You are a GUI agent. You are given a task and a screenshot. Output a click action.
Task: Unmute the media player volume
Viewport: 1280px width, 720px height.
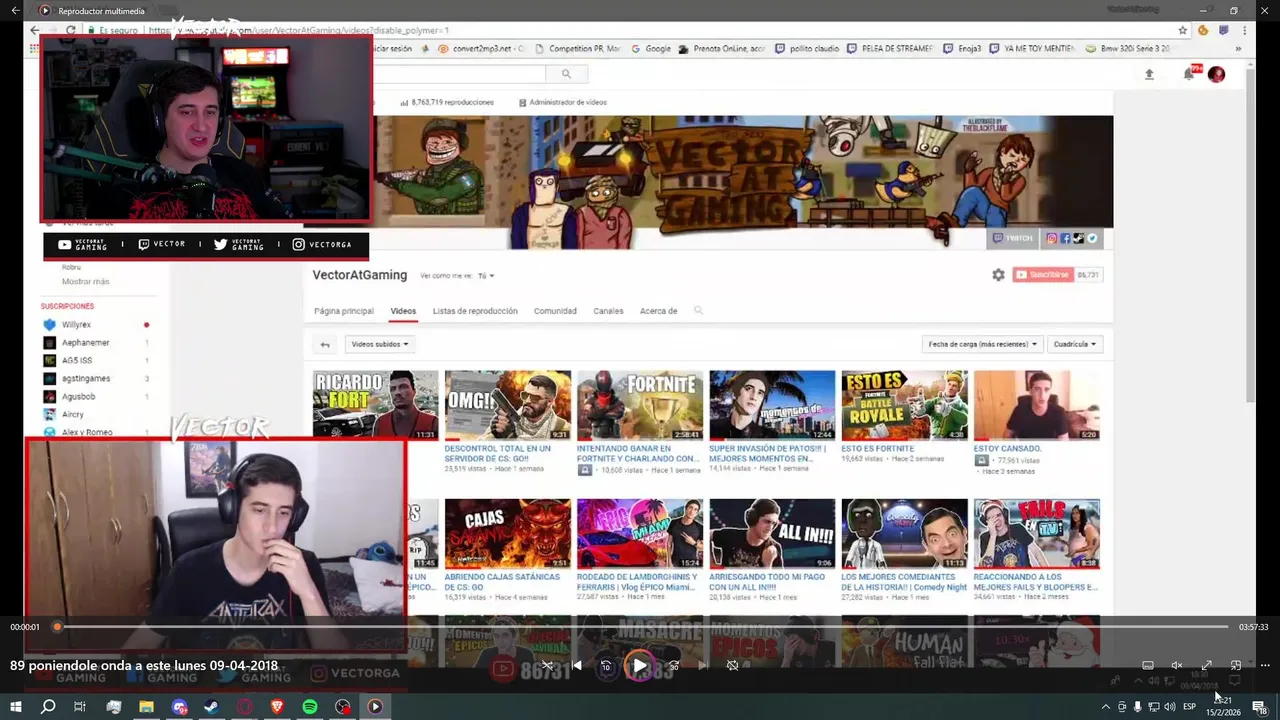1177,665
